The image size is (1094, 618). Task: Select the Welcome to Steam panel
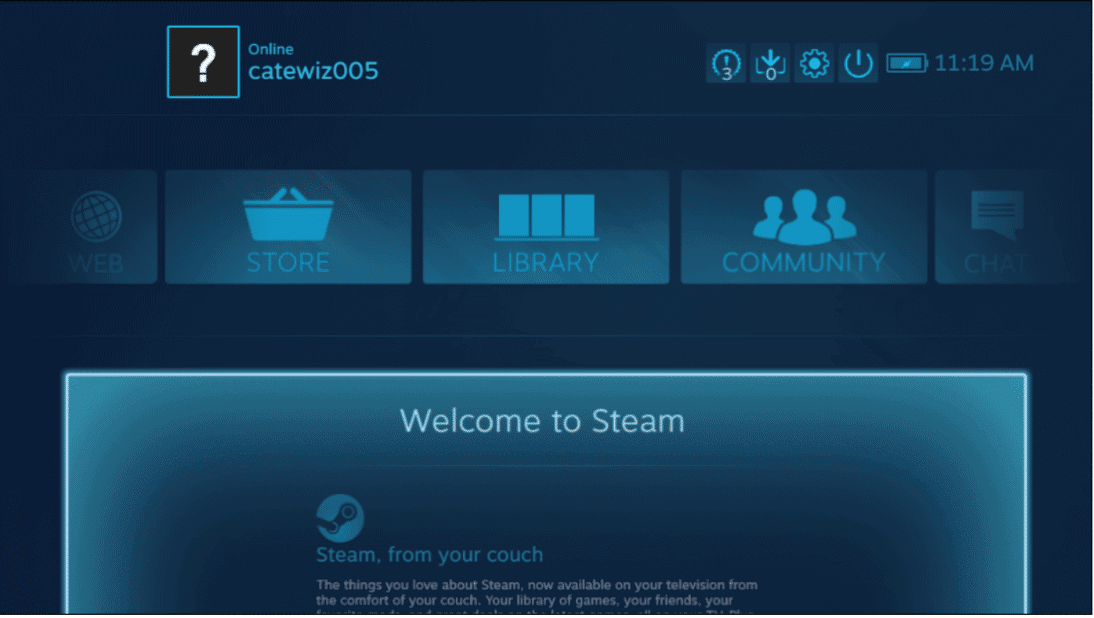(546, 421)
